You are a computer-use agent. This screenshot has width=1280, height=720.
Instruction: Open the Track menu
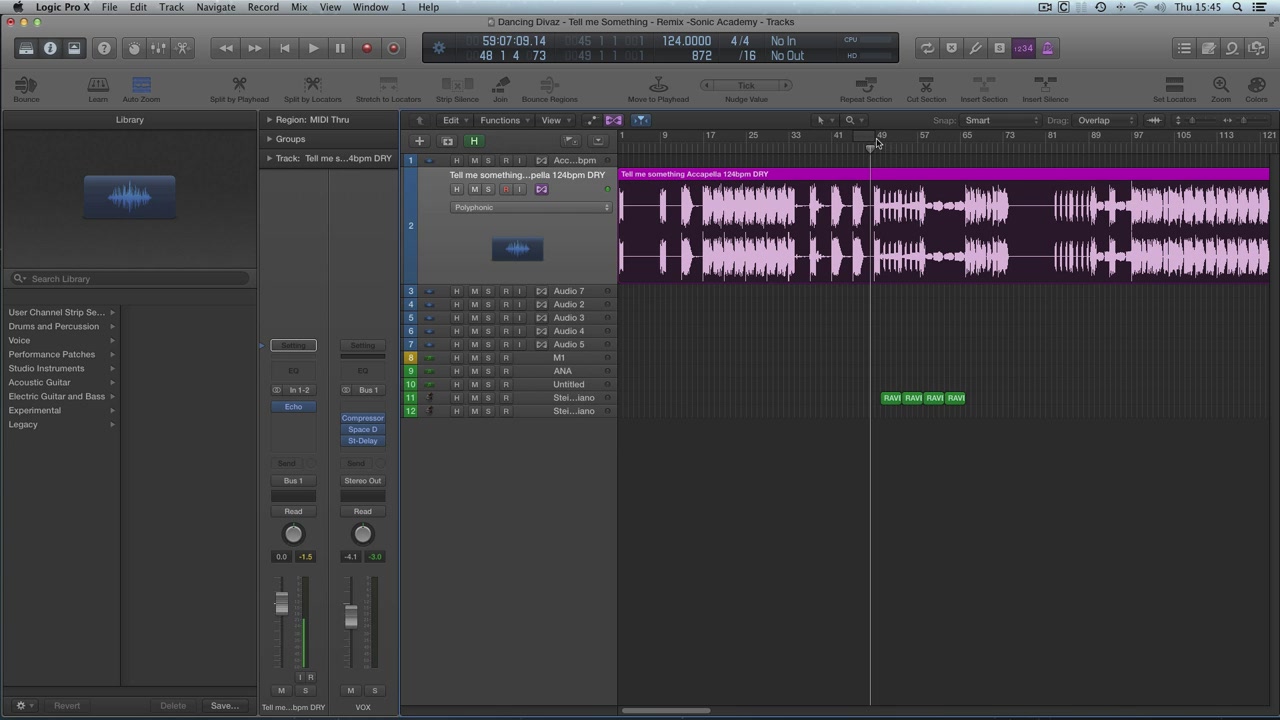click(x=172, y=7)
